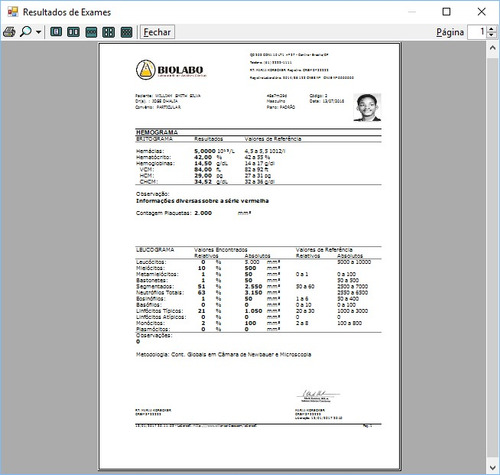500x475 pixels.
Task: Click the vertical scrollbar down arrow
Action: click(493, 467)
